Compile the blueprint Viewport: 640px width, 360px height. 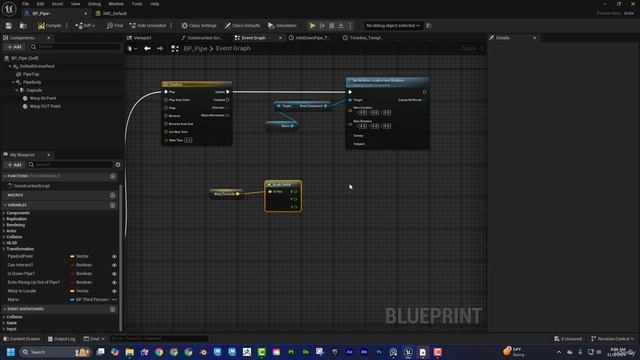(49, 25)
